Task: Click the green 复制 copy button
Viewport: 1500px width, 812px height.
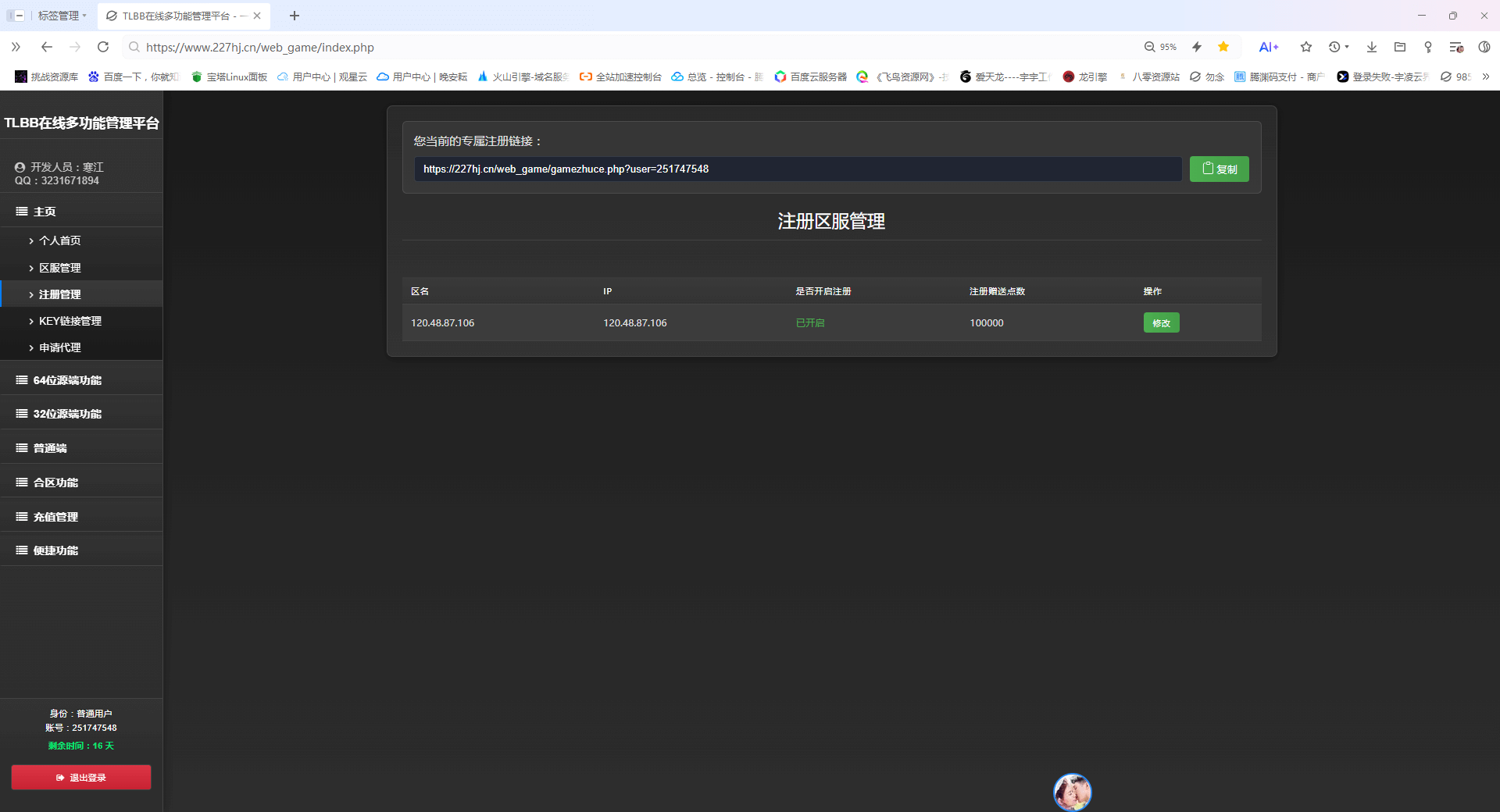Action: tap(1219, 169)
